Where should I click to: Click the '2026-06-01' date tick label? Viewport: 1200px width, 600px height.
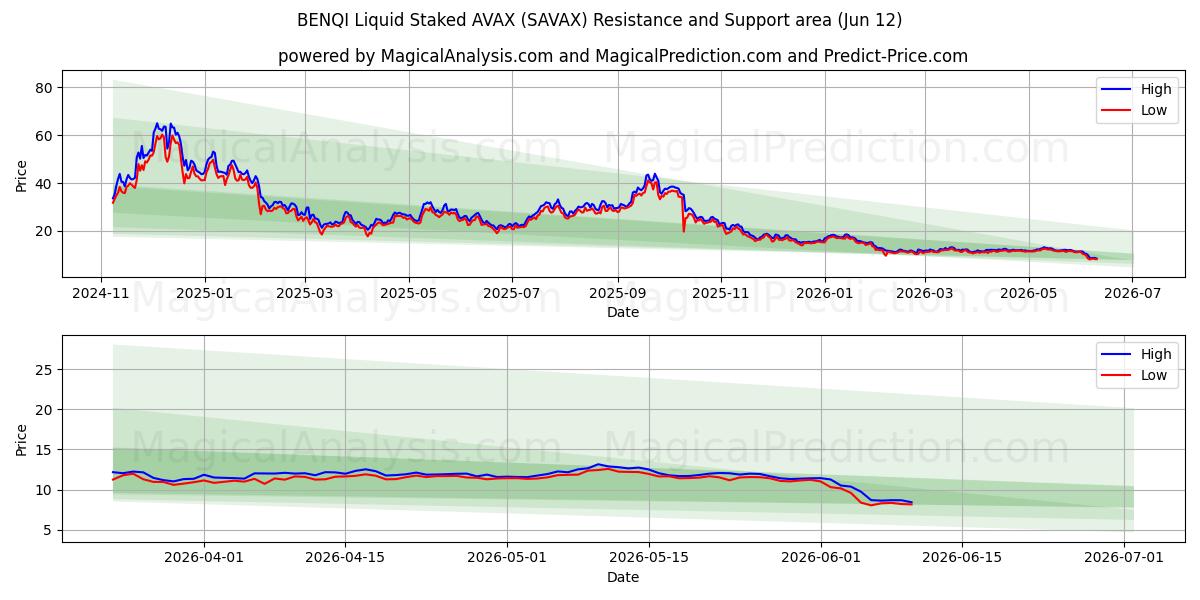[821, 559]
